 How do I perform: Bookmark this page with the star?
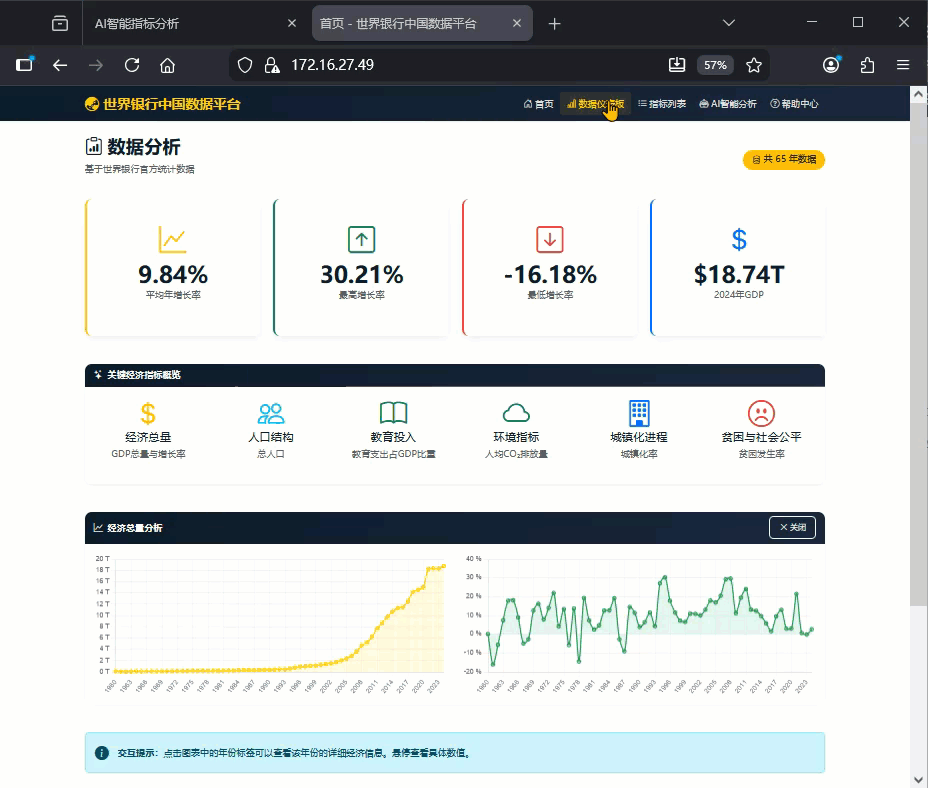[753, 65]
